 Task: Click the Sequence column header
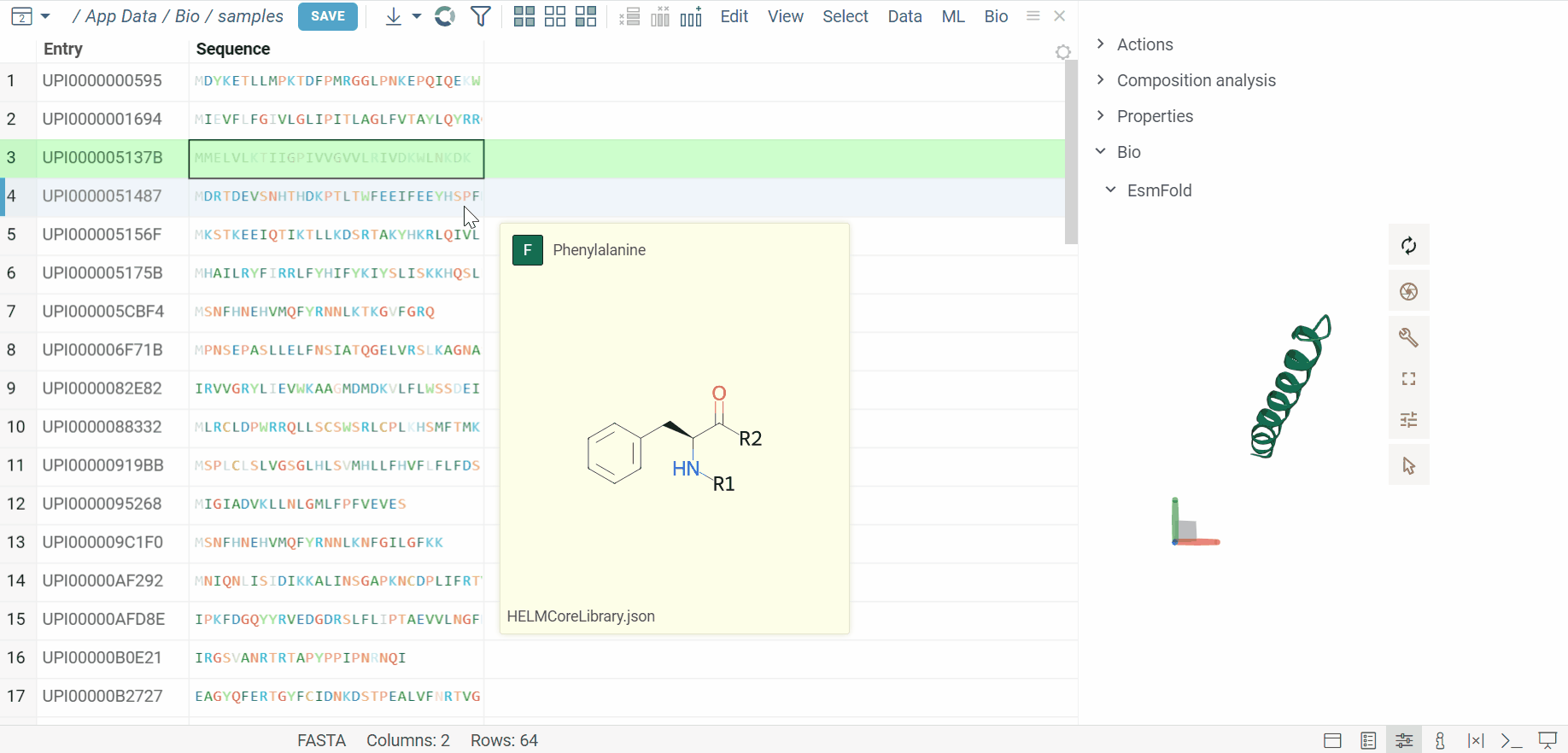tap(233, 49)
